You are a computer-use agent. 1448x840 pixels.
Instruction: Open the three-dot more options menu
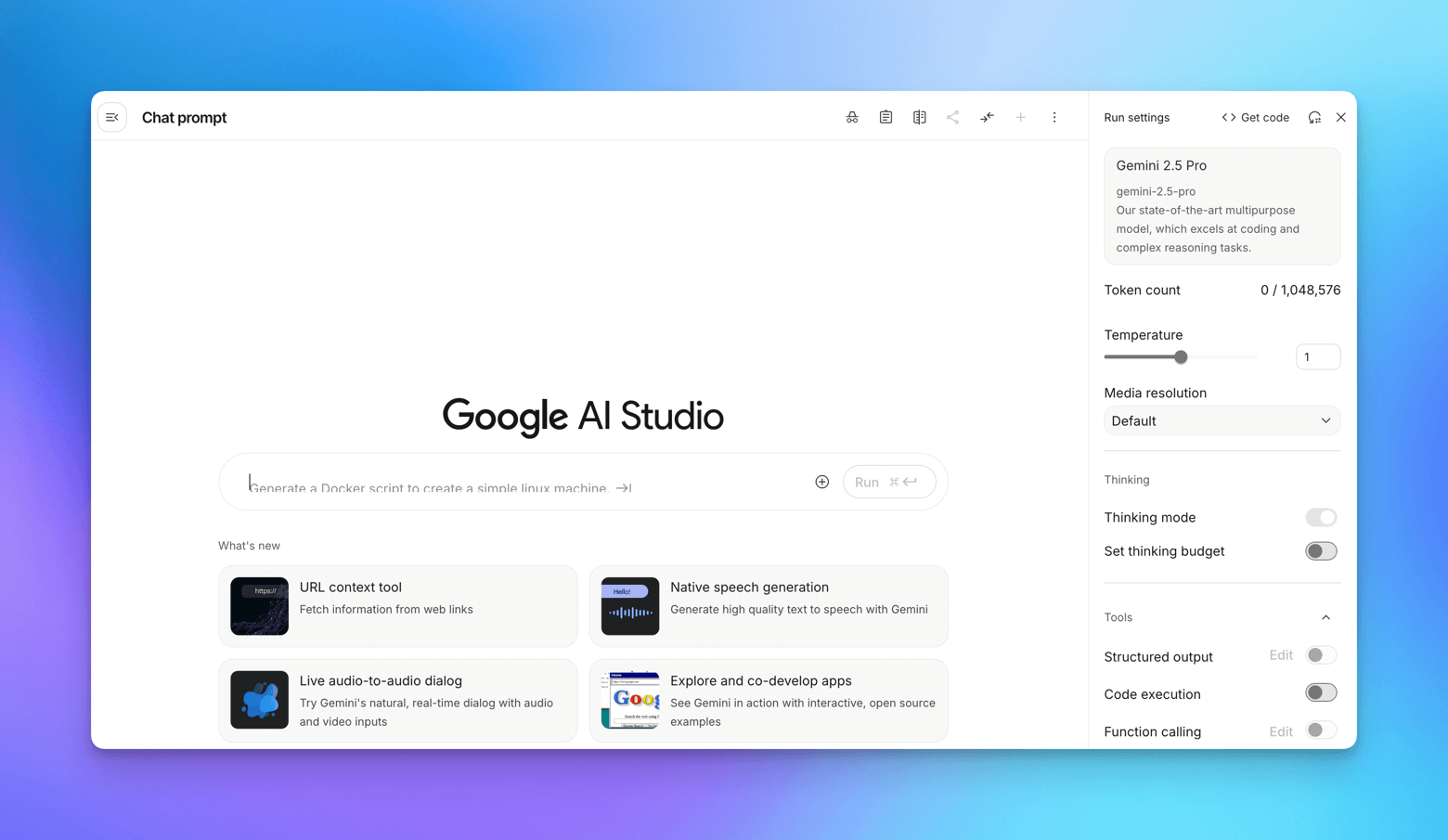tap(1054, 118)
